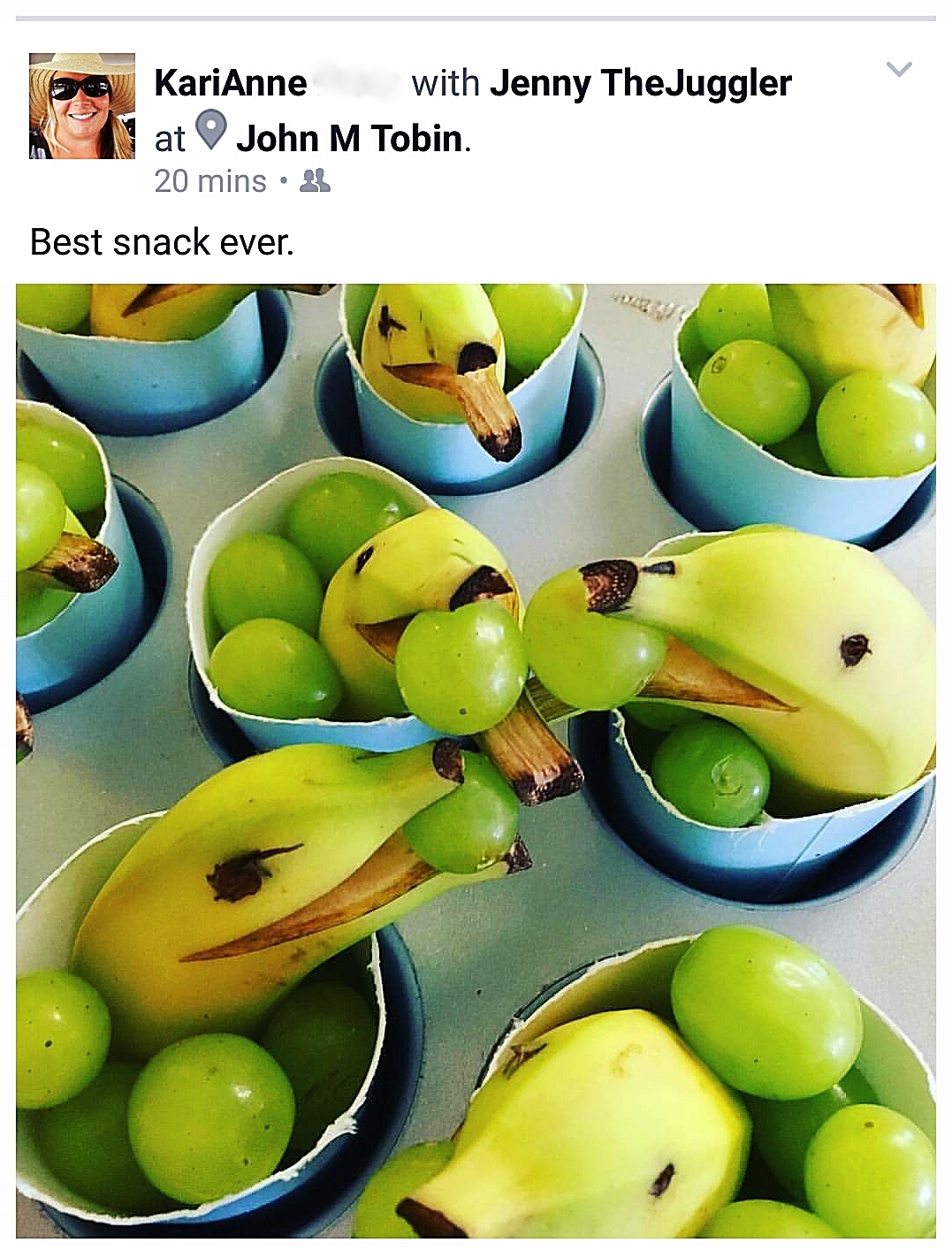Tap the sunglasses in the profile photo
The image size is (952, 1258).
[x=80, y=88]
